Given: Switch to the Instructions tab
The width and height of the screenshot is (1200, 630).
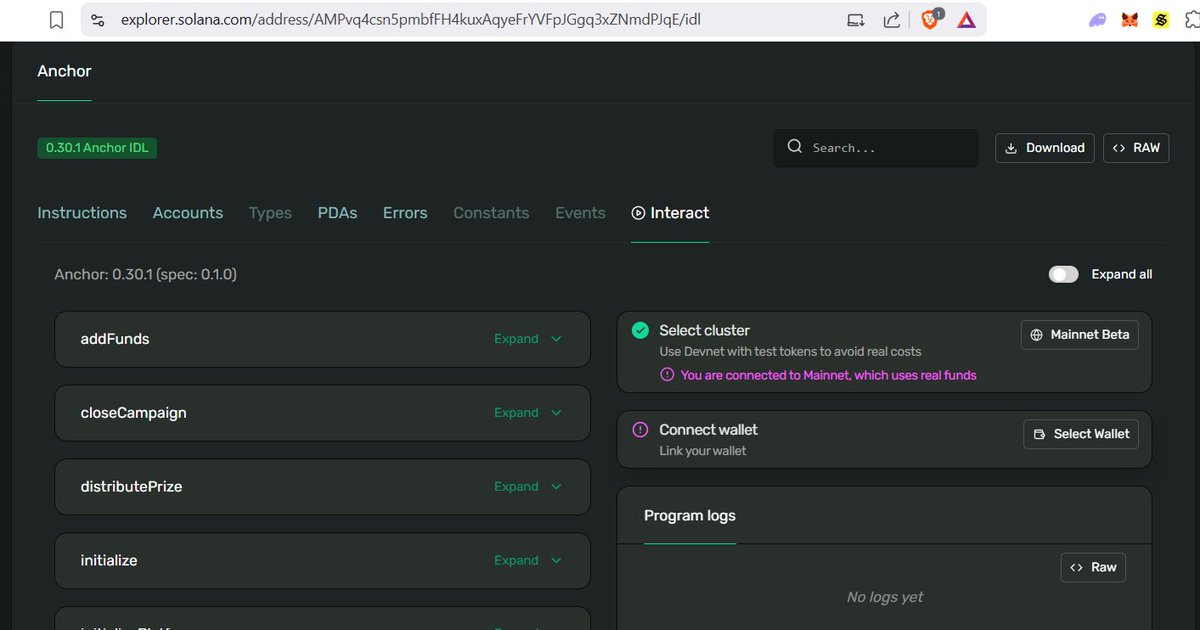Looking at the screenshot, I should (x=82, y=213).
